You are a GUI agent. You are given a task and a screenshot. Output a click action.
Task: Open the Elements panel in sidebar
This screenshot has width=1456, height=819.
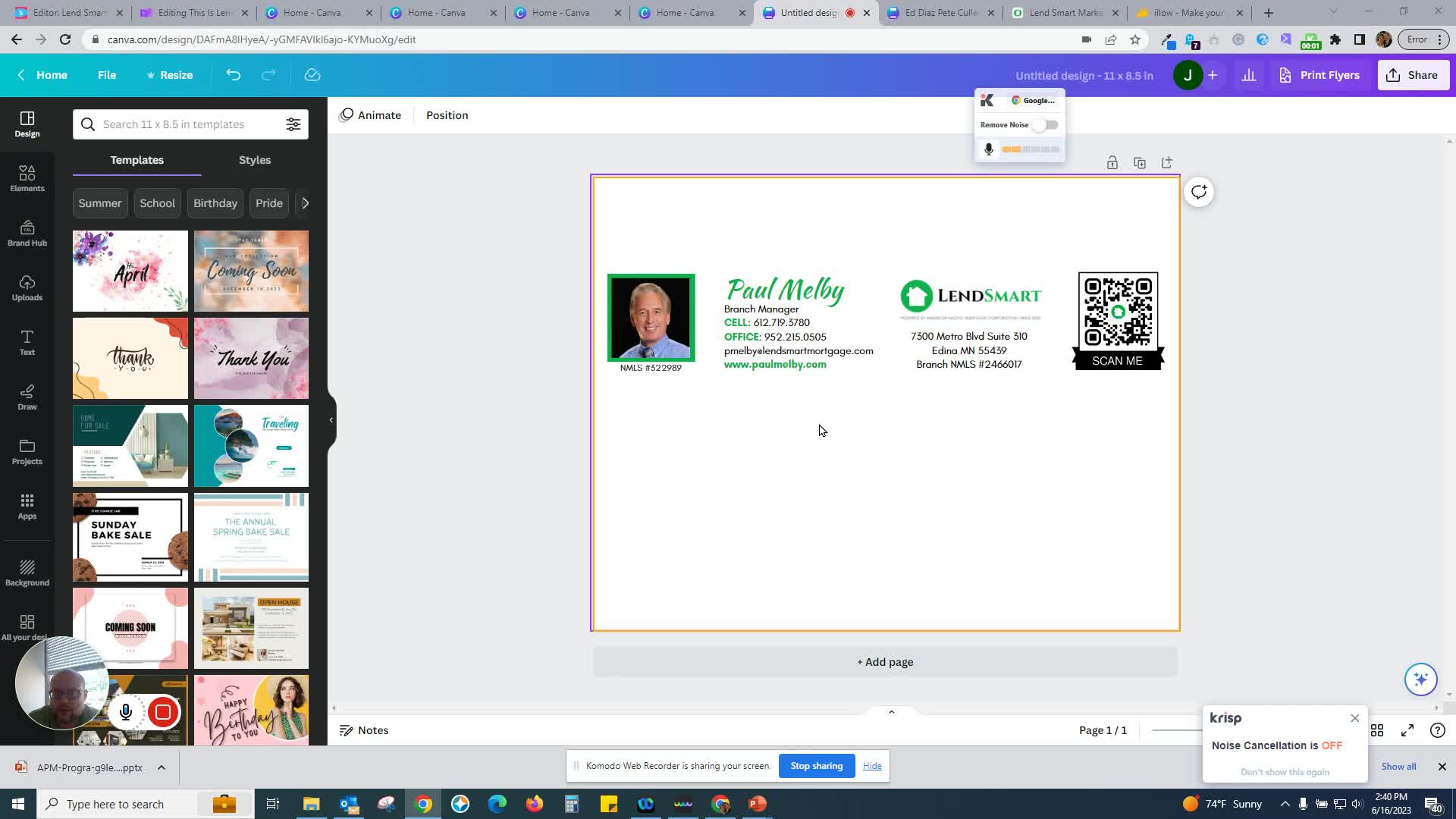[27, 179]
